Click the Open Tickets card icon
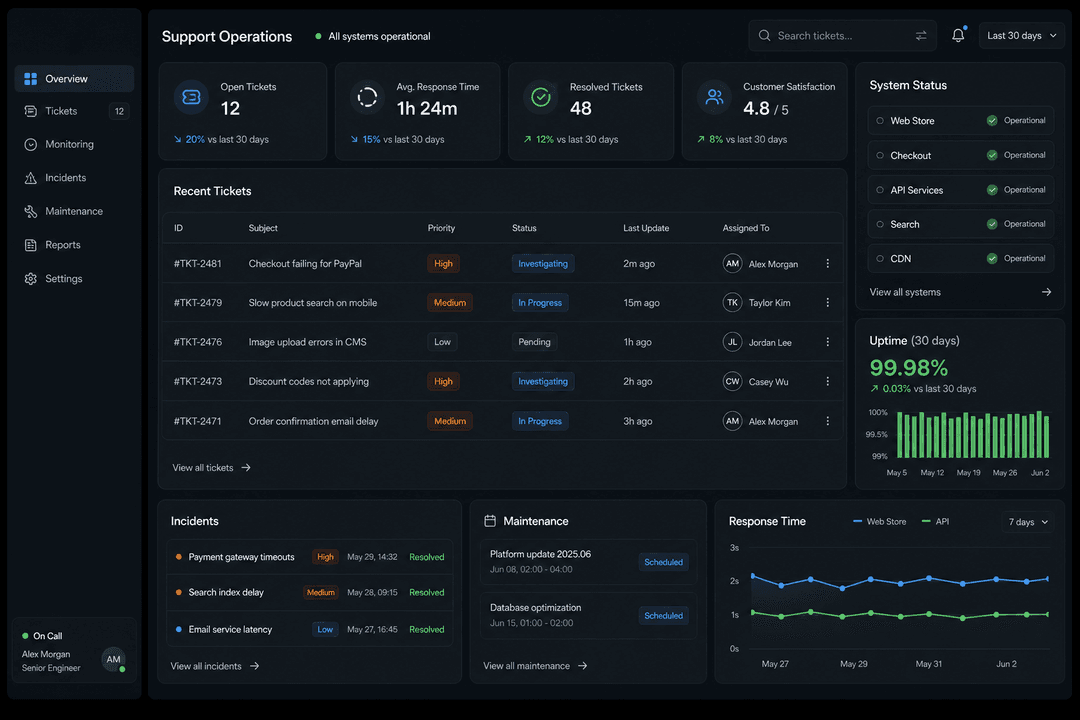This screenshot has height=720, width=1080. point(191,97)
